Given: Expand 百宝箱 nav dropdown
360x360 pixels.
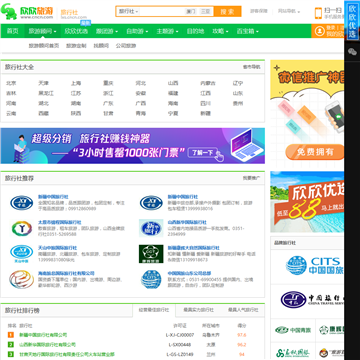Looking at the screenshot, I should 247,31.
